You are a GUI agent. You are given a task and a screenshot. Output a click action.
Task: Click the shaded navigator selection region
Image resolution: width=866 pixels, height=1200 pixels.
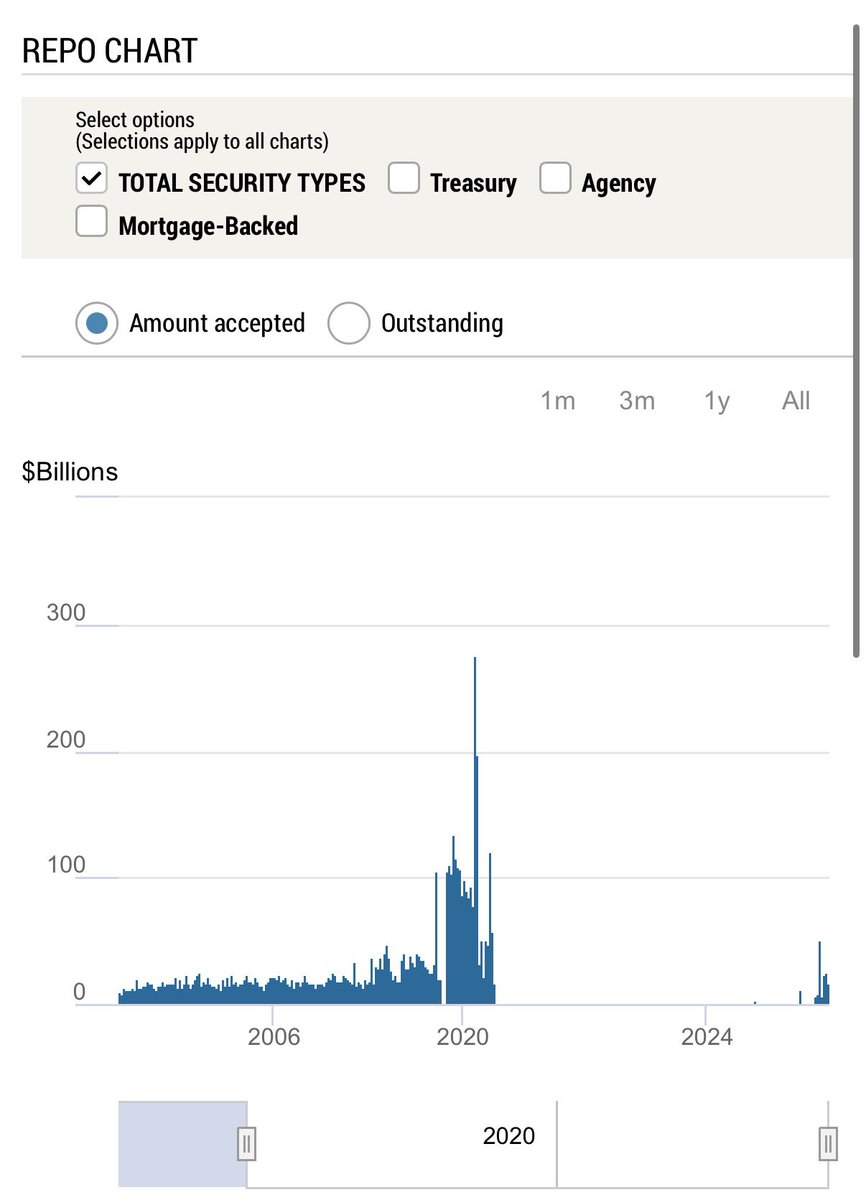(x=180, y=1142)
